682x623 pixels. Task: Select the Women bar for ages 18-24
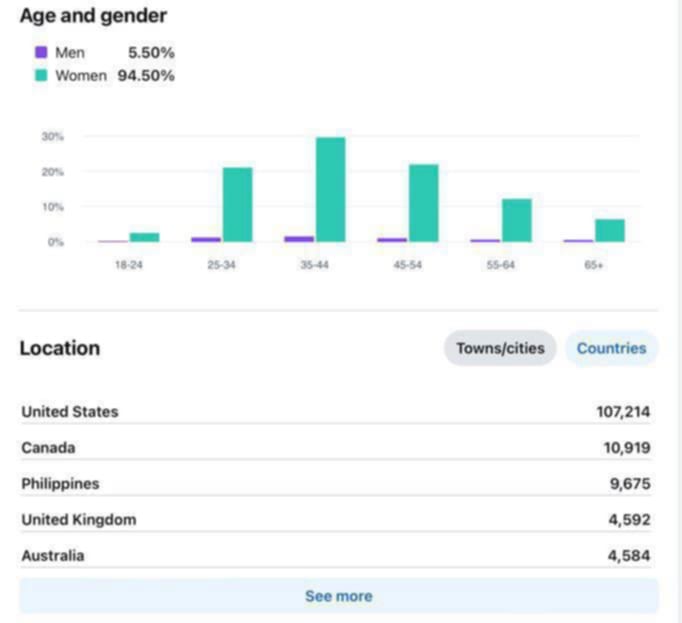point(144,237)
